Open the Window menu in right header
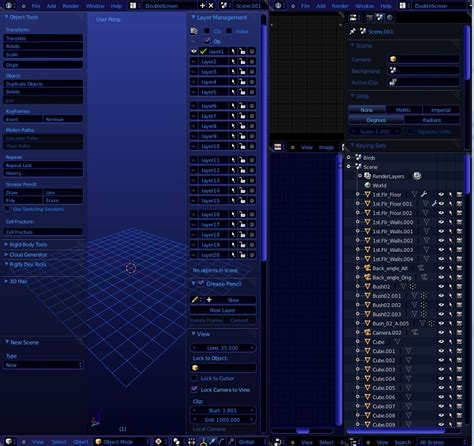This screenshot has height=446, width=474. tap(364, 6)
